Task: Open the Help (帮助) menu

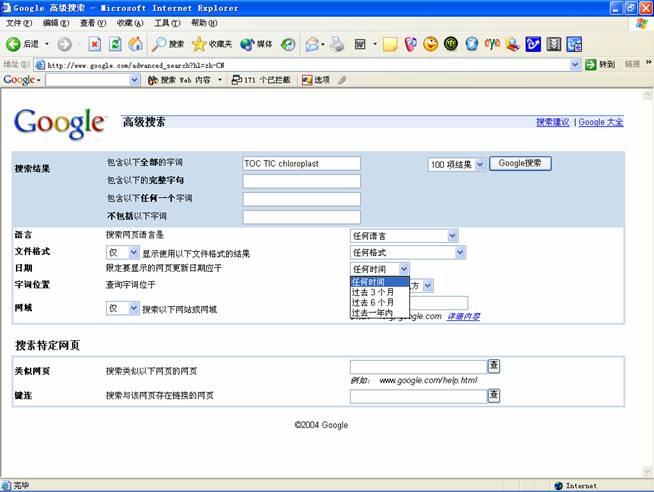Action: tap(204, 23)
